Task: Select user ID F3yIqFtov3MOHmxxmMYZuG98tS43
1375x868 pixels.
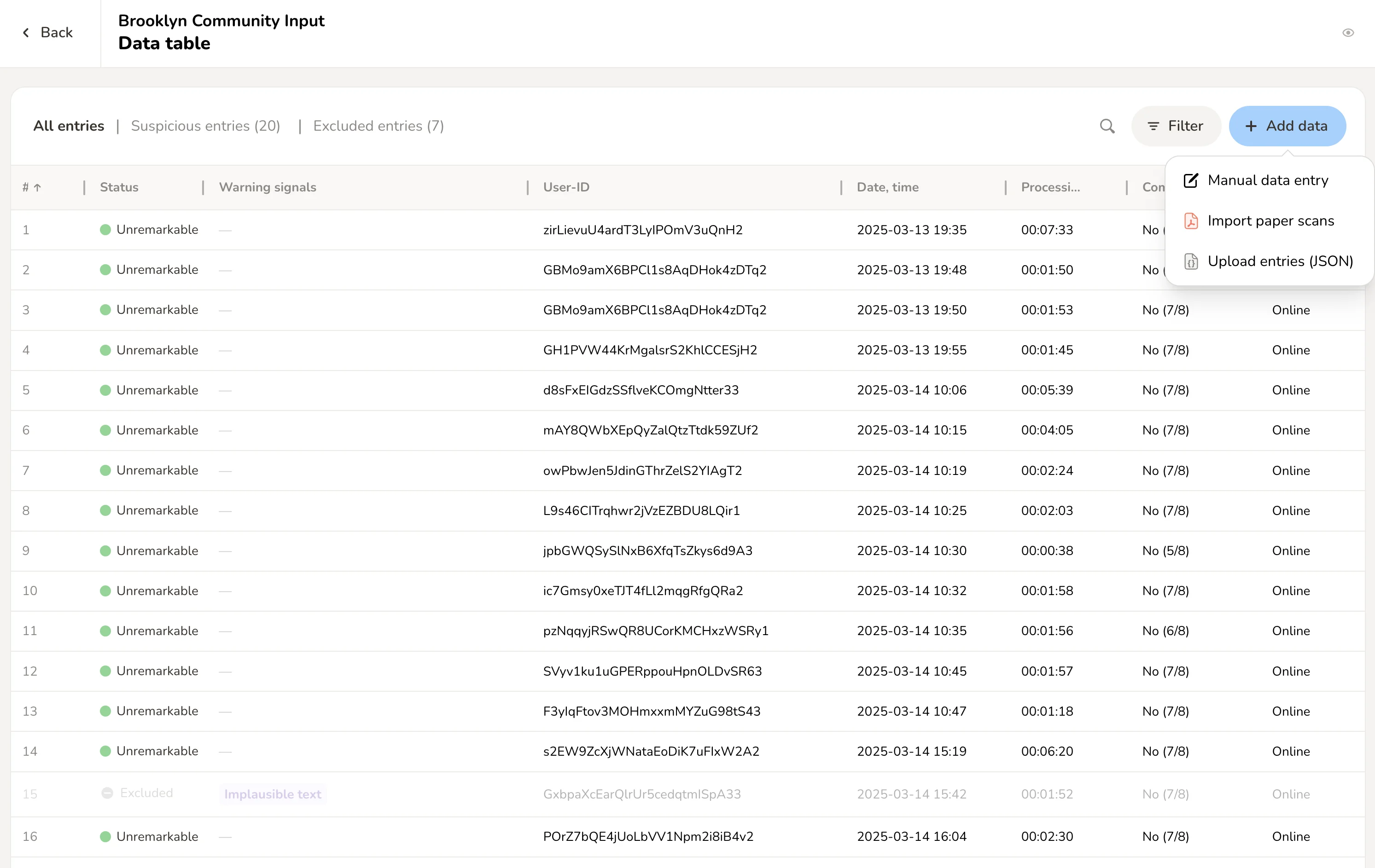Action: coord(652,711)
